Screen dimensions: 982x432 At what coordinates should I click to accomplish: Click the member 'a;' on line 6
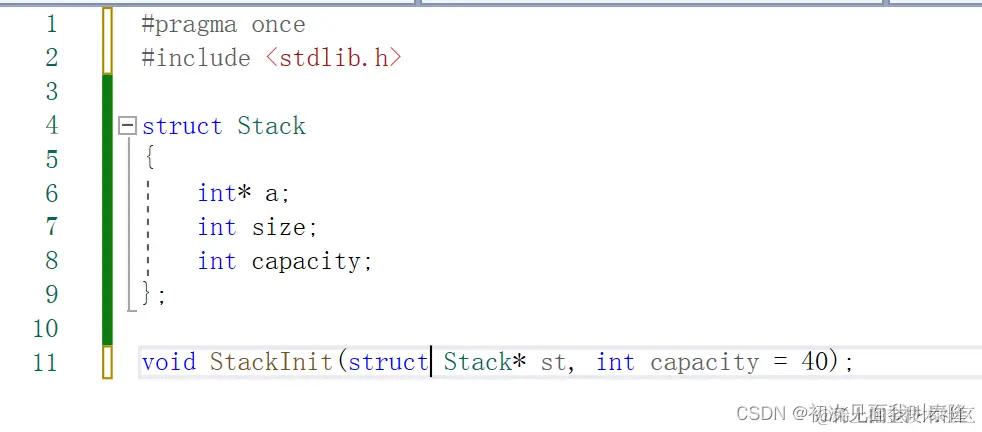tap(277, 195)
